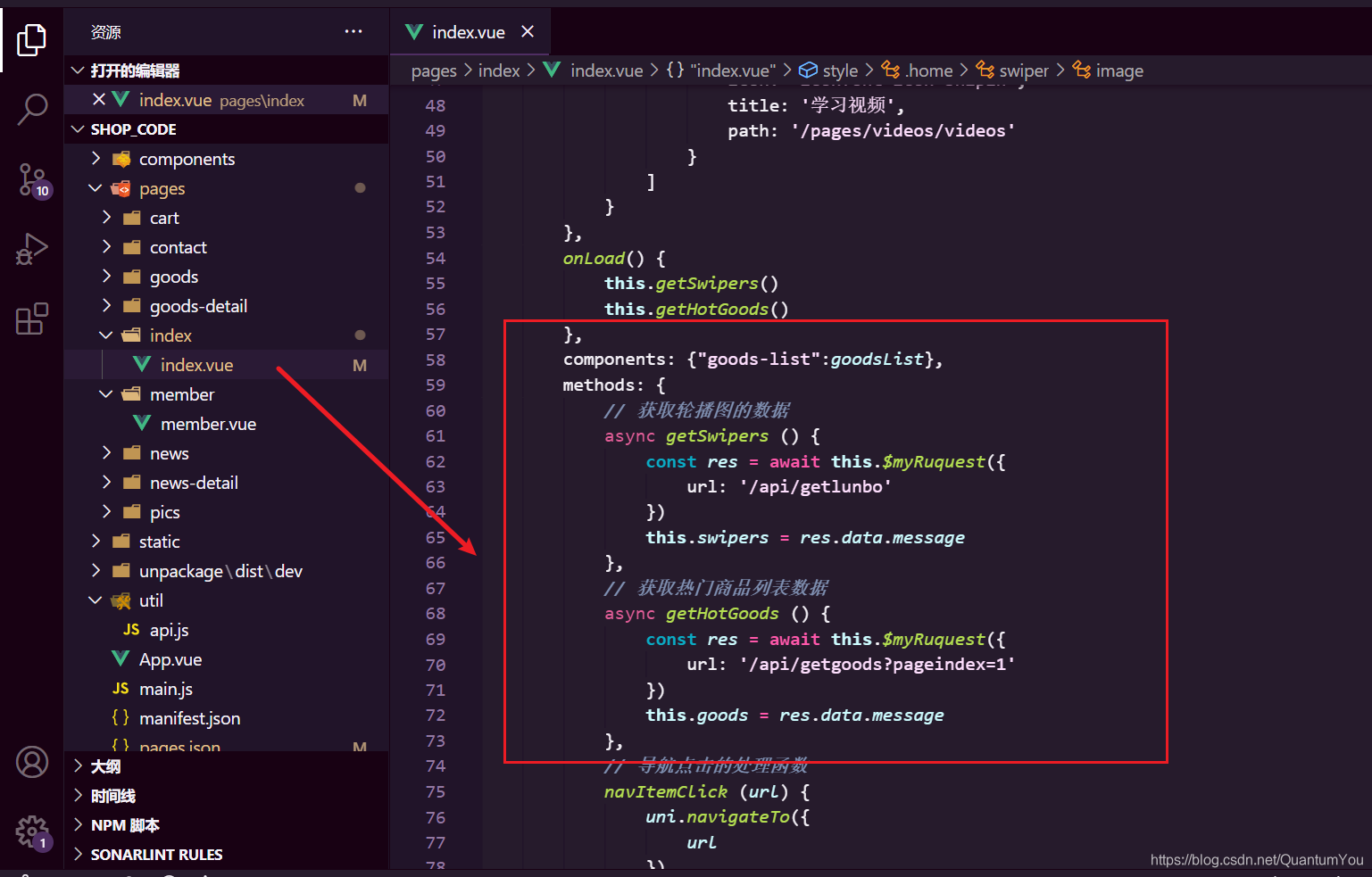Click the '/api/getlunbo' url string
The height and width of the screenshot is (877, 1372).
pyautogui.click(x=816, y=487)
